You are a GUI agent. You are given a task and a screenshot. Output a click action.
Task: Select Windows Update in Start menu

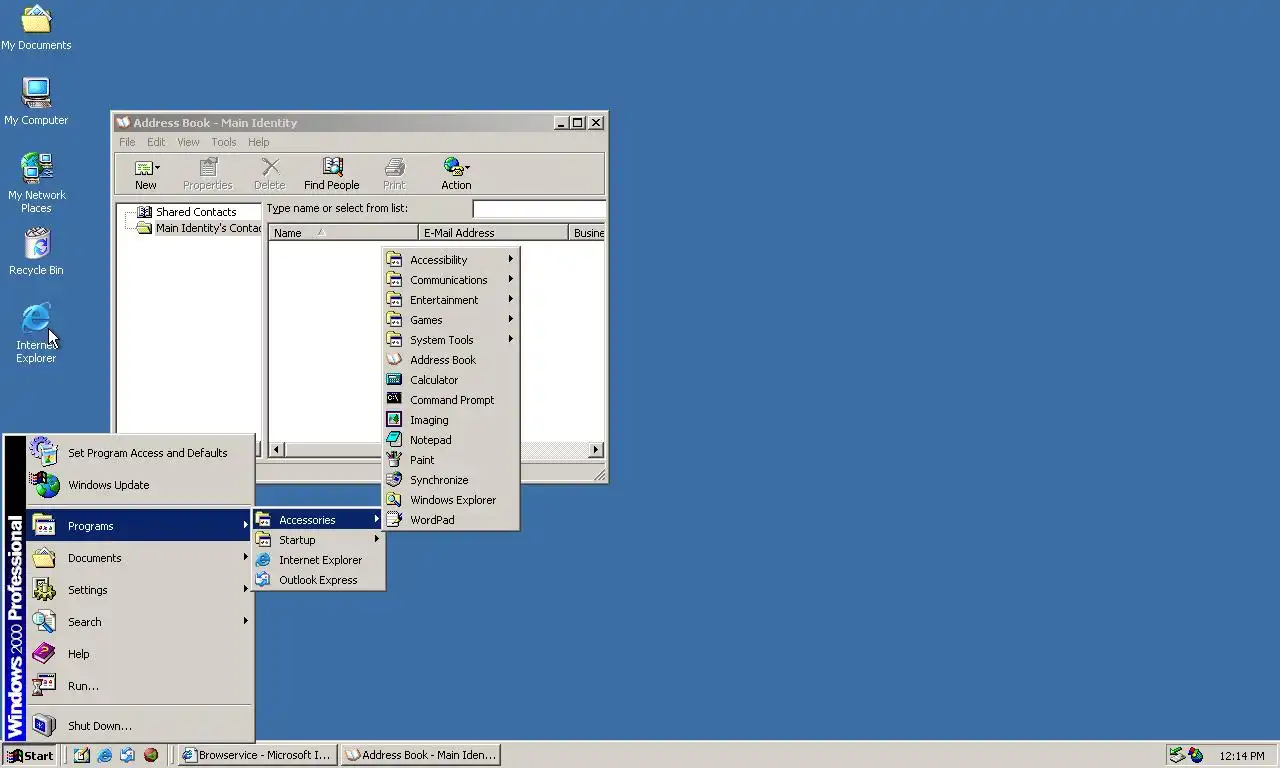tap(140, 485)
